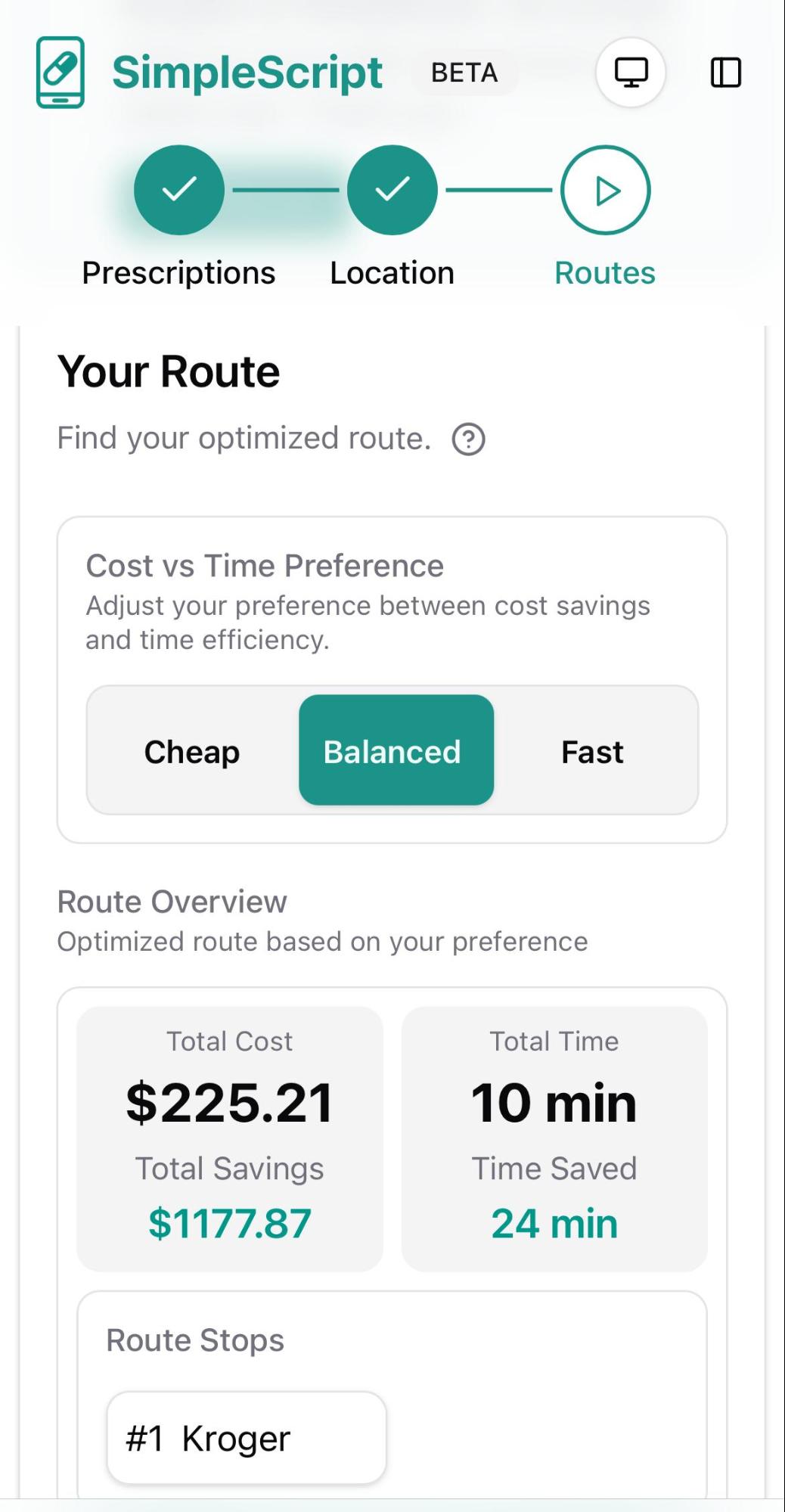Click the Time Saved 24 min value

pyautogui.click(x=554, y=1223)
